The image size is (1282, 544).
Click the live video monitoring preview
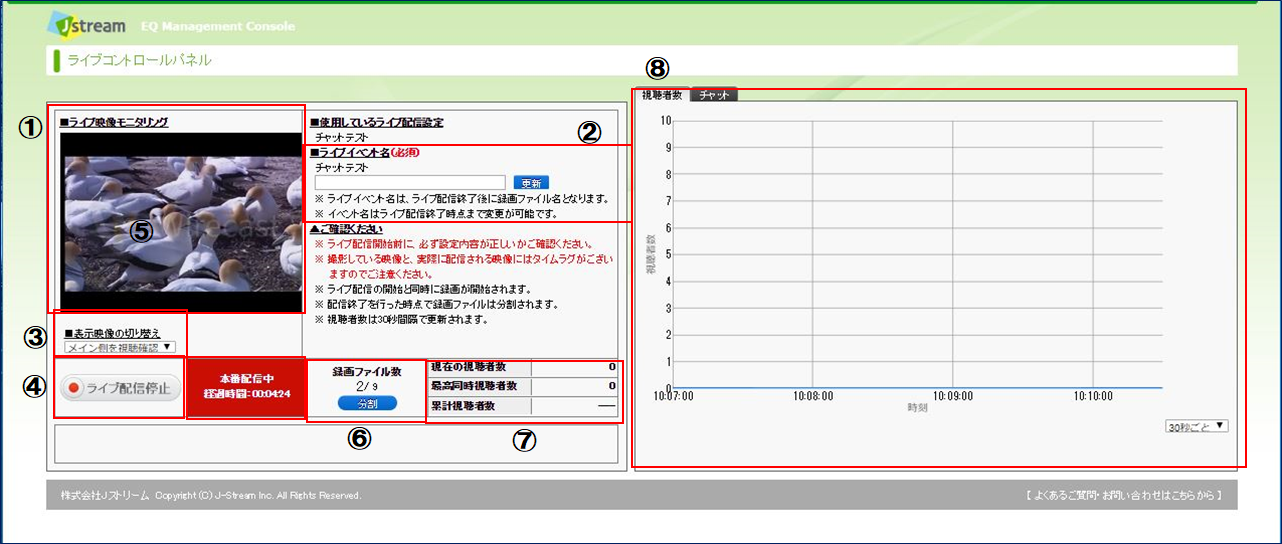(180, 221)
